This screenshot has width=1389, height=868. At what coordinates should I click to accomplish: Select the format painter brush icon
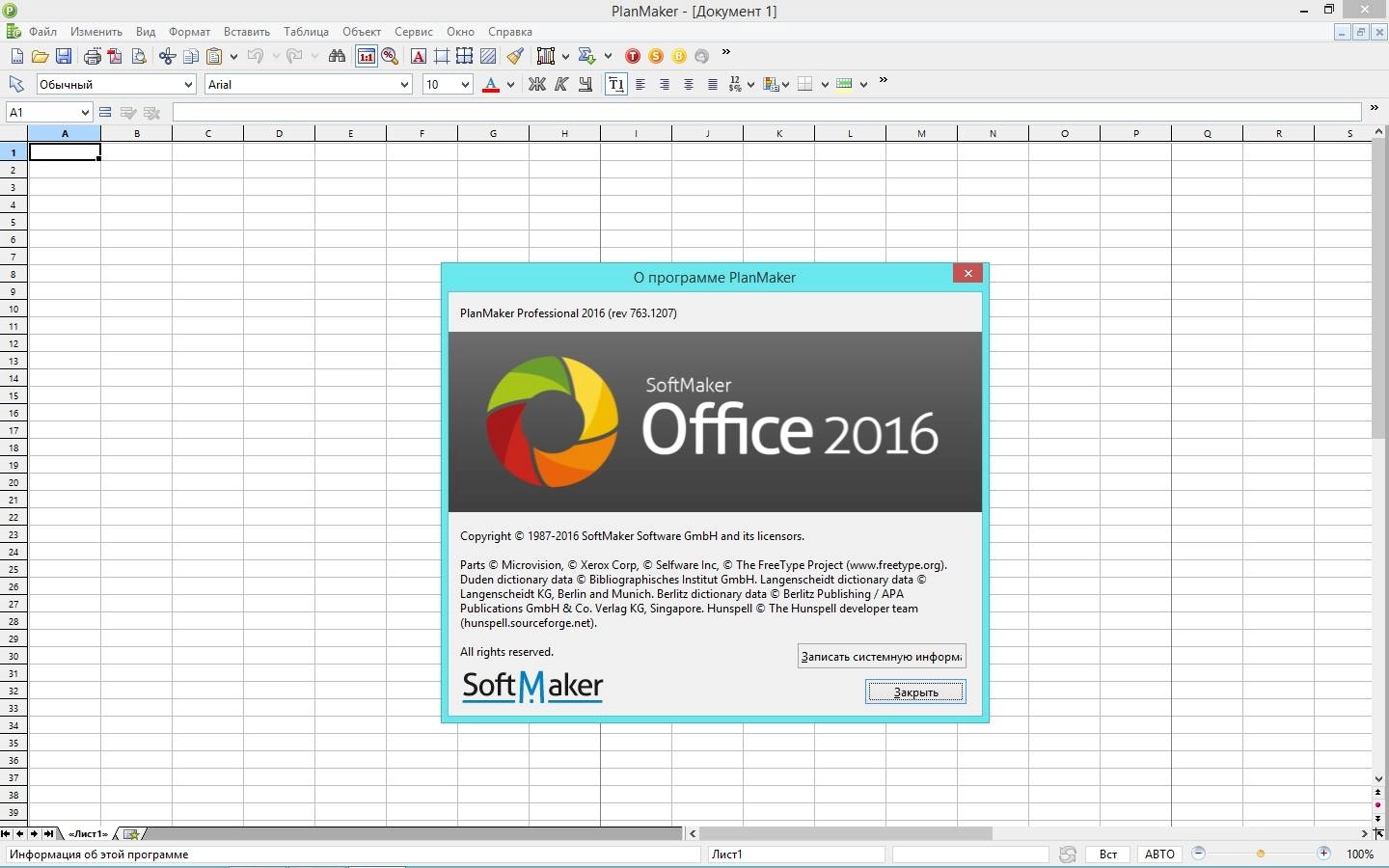(515, 56)
